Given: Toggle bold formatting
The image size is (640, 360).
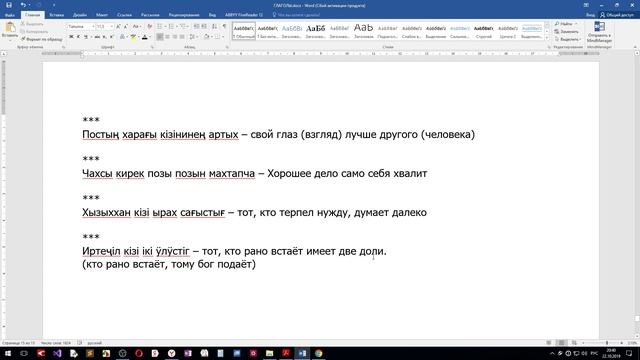Looking at the screenshot, I should tap(71, 37).
